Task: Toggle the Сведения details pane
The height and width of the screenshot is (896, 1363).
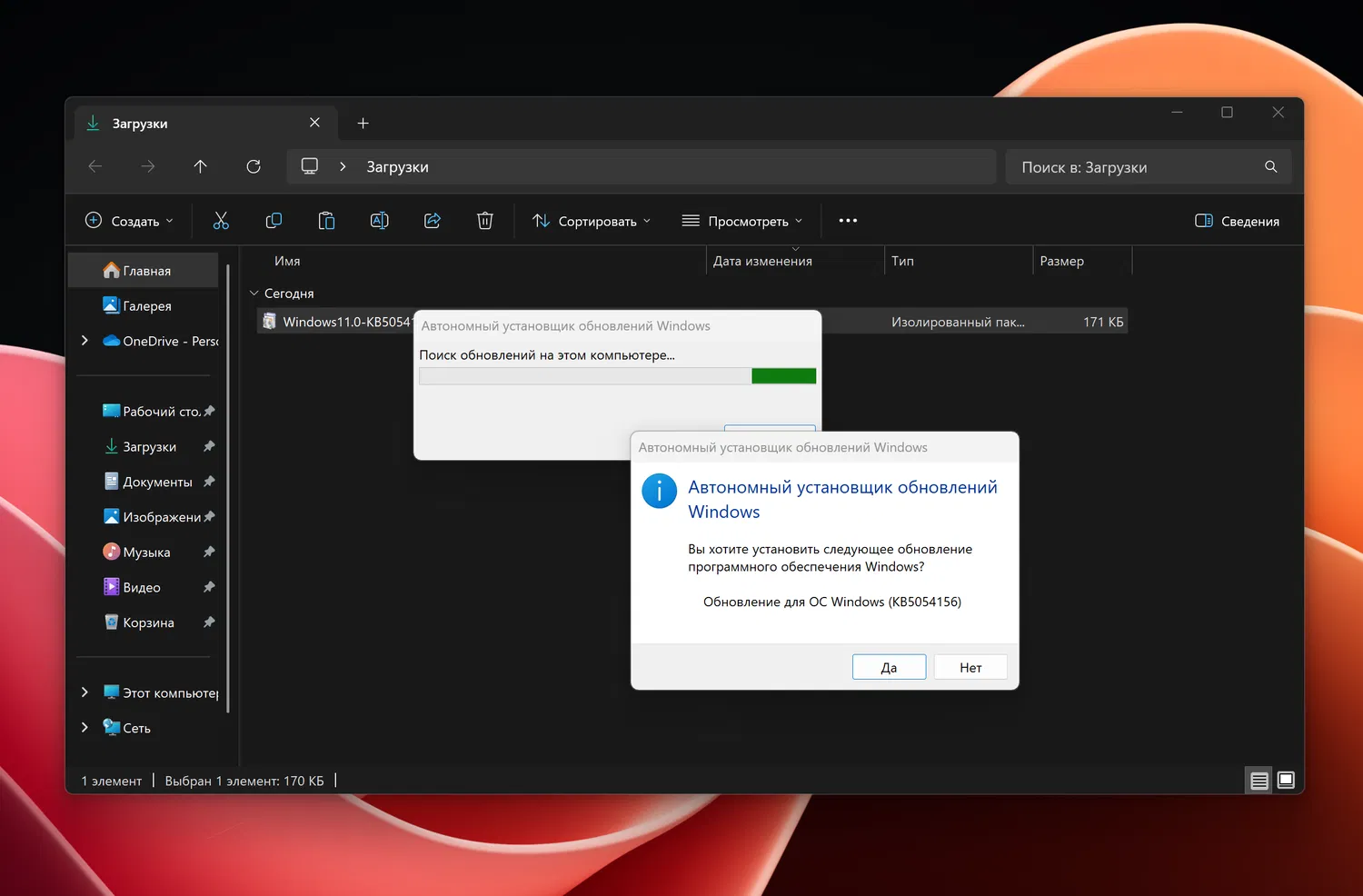Action: click(1237, 221)
